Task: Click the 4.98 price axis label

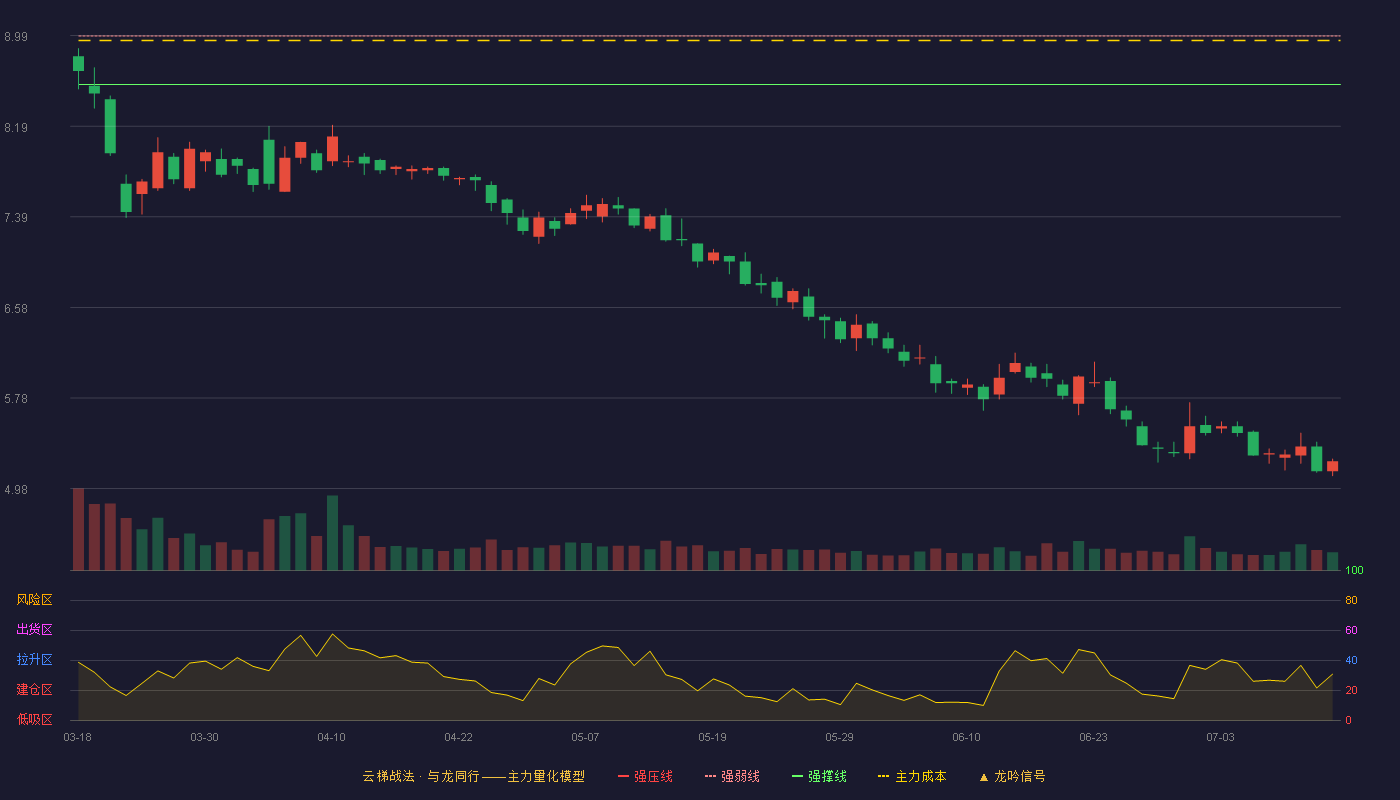Action: [16, 490]
